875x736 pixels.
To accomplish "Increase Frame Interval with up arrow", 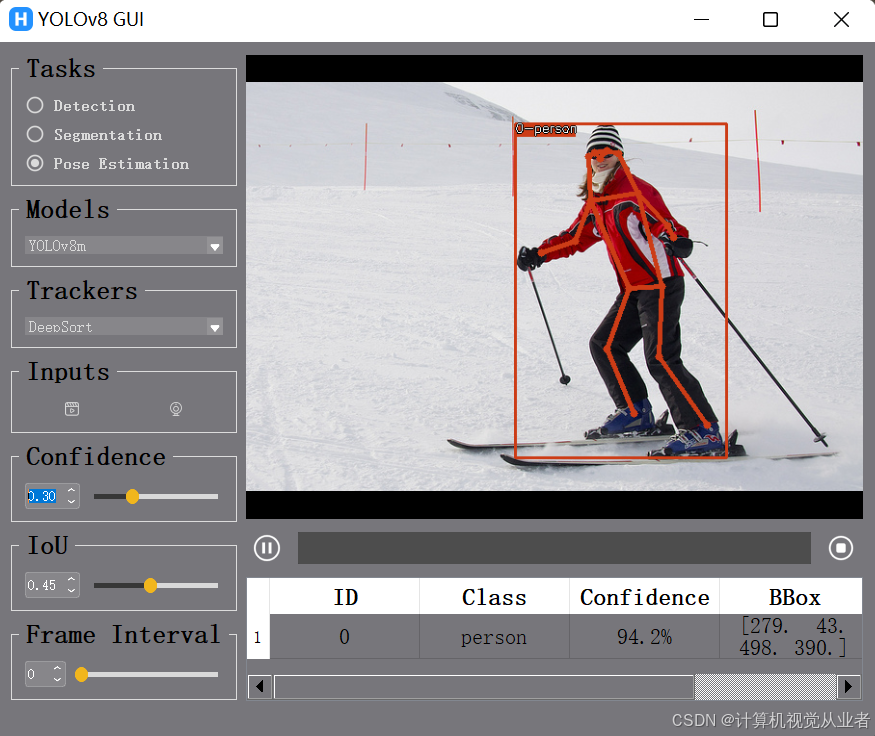I will tap(57, 668).
